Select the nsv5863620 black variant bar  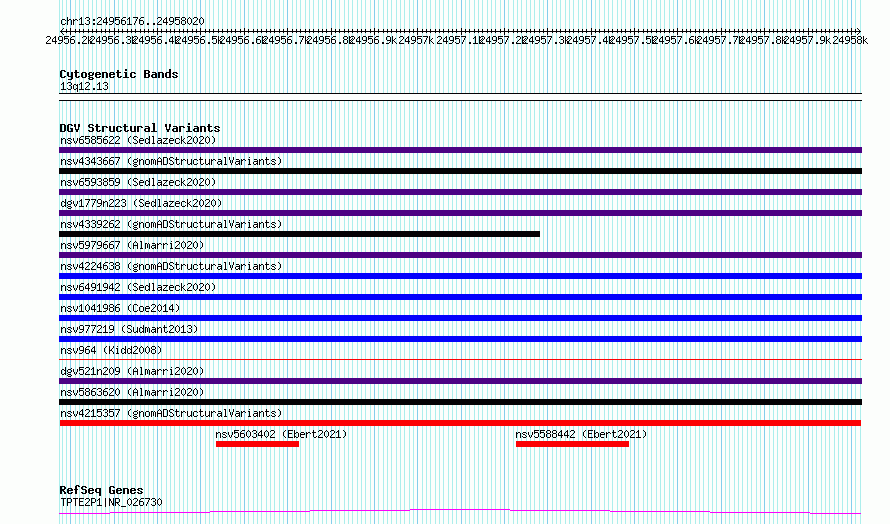tap(460, 402)
